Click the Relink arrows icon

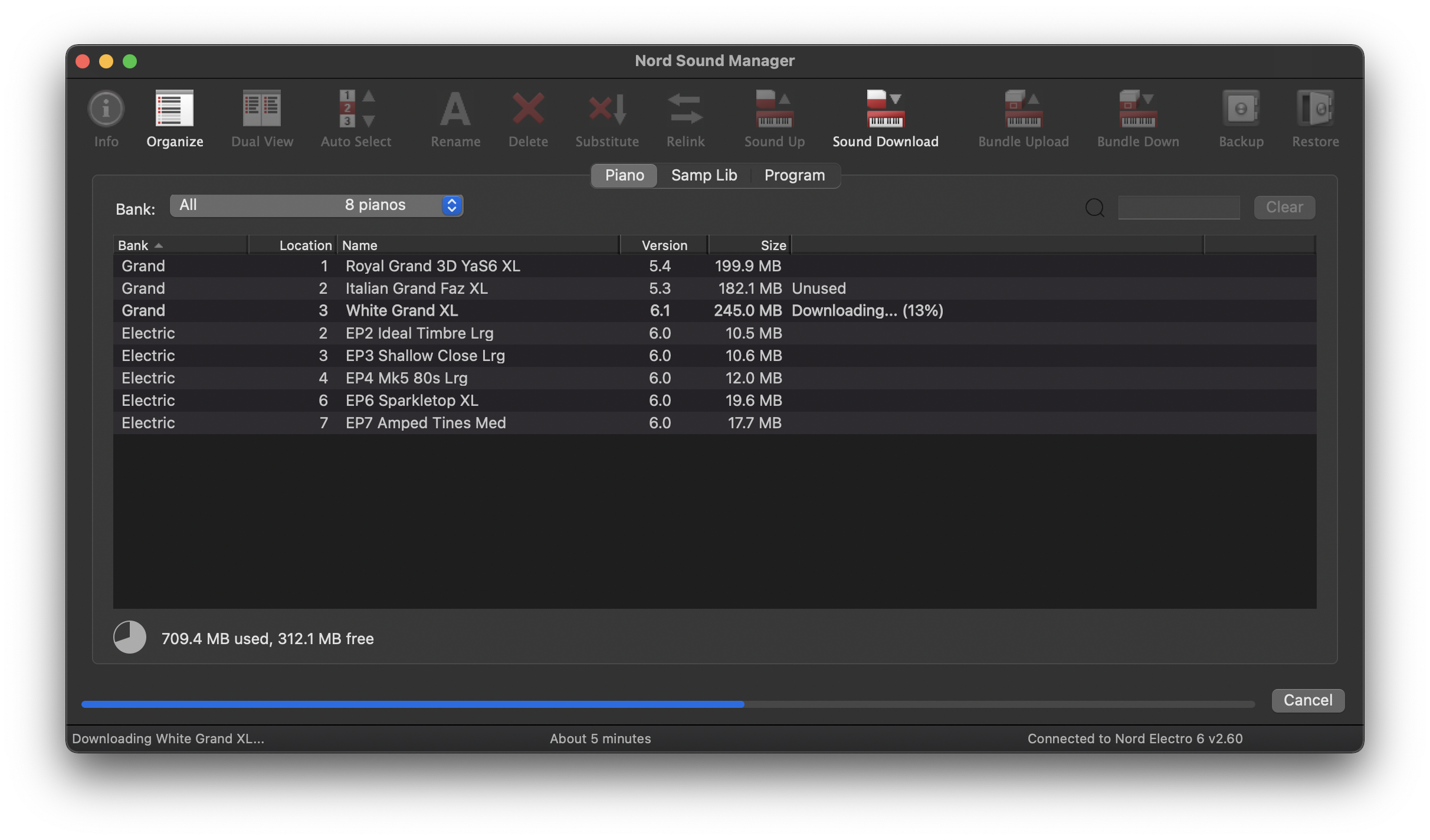[685, 109]
